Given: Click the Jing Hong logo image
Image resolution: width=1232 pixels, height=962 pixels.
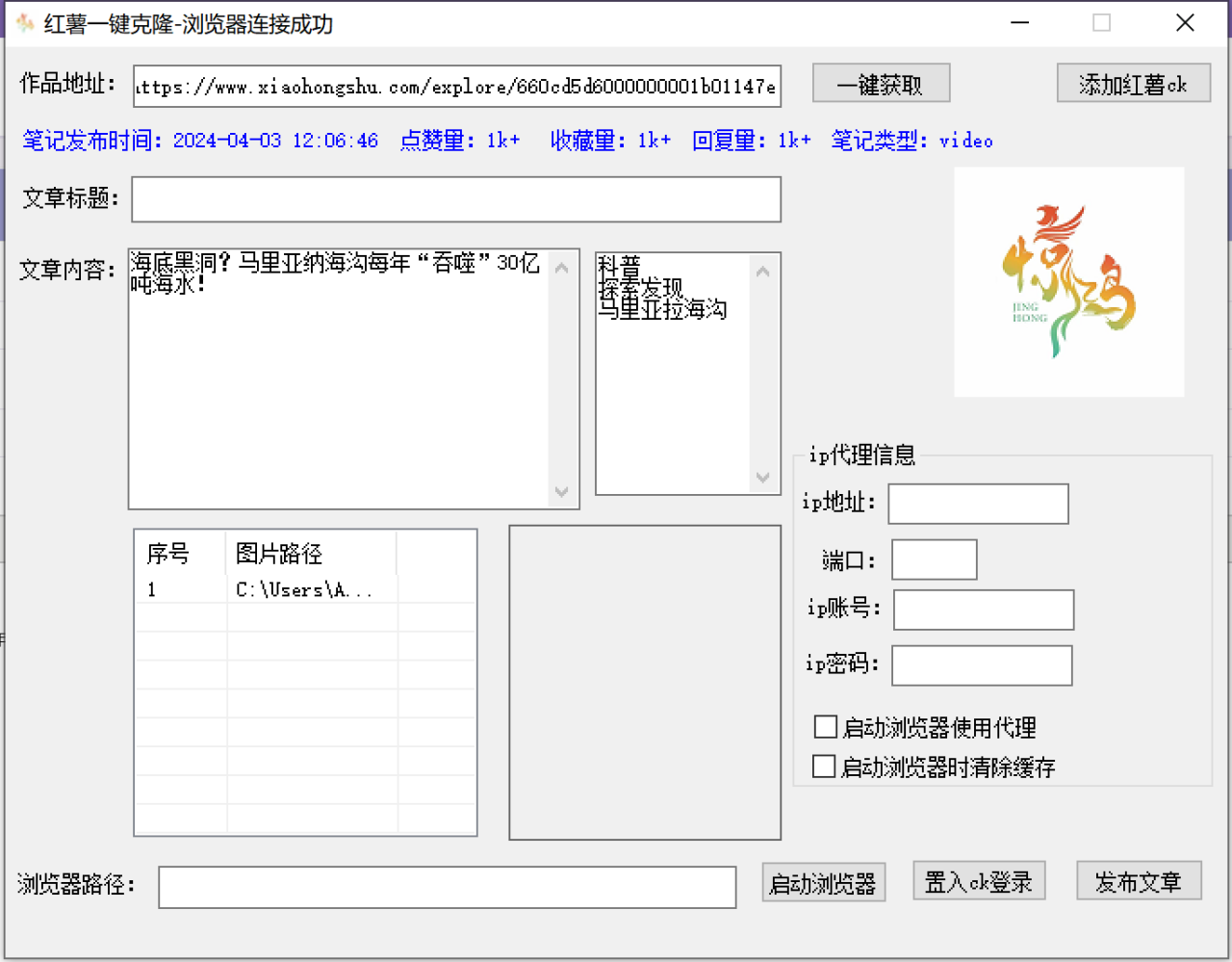Looking at the screenshot, I should tap(1068, 282).
